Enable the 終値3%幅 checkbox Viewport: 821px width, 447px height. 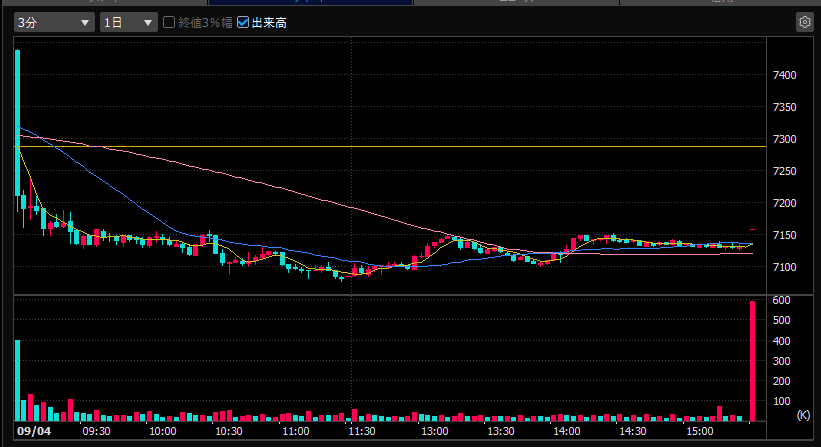pos(169,22)
